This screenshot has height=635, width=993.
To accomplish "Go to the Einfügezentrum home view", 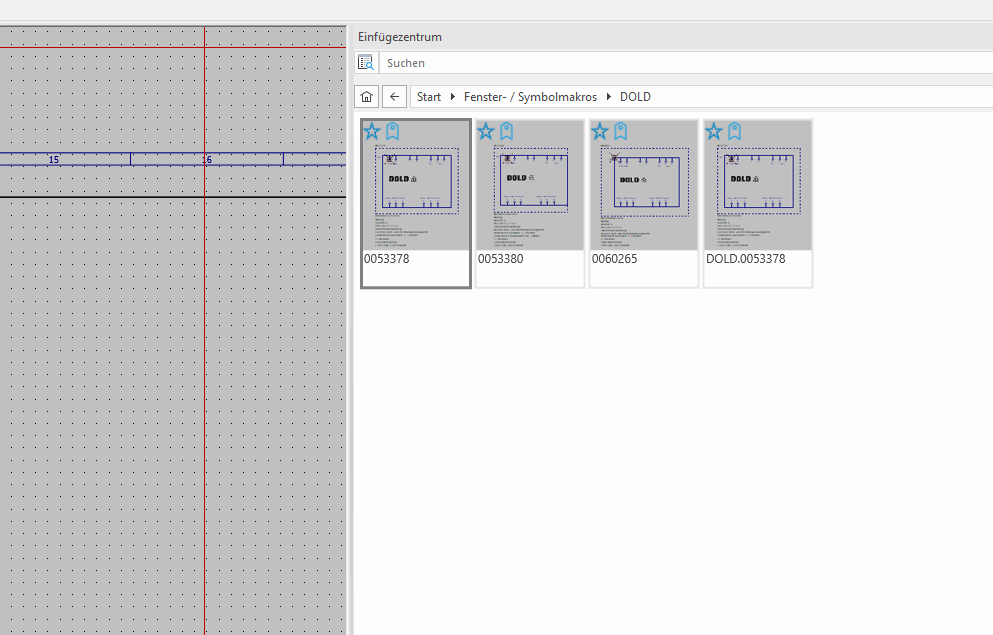I will click(367, 97).
